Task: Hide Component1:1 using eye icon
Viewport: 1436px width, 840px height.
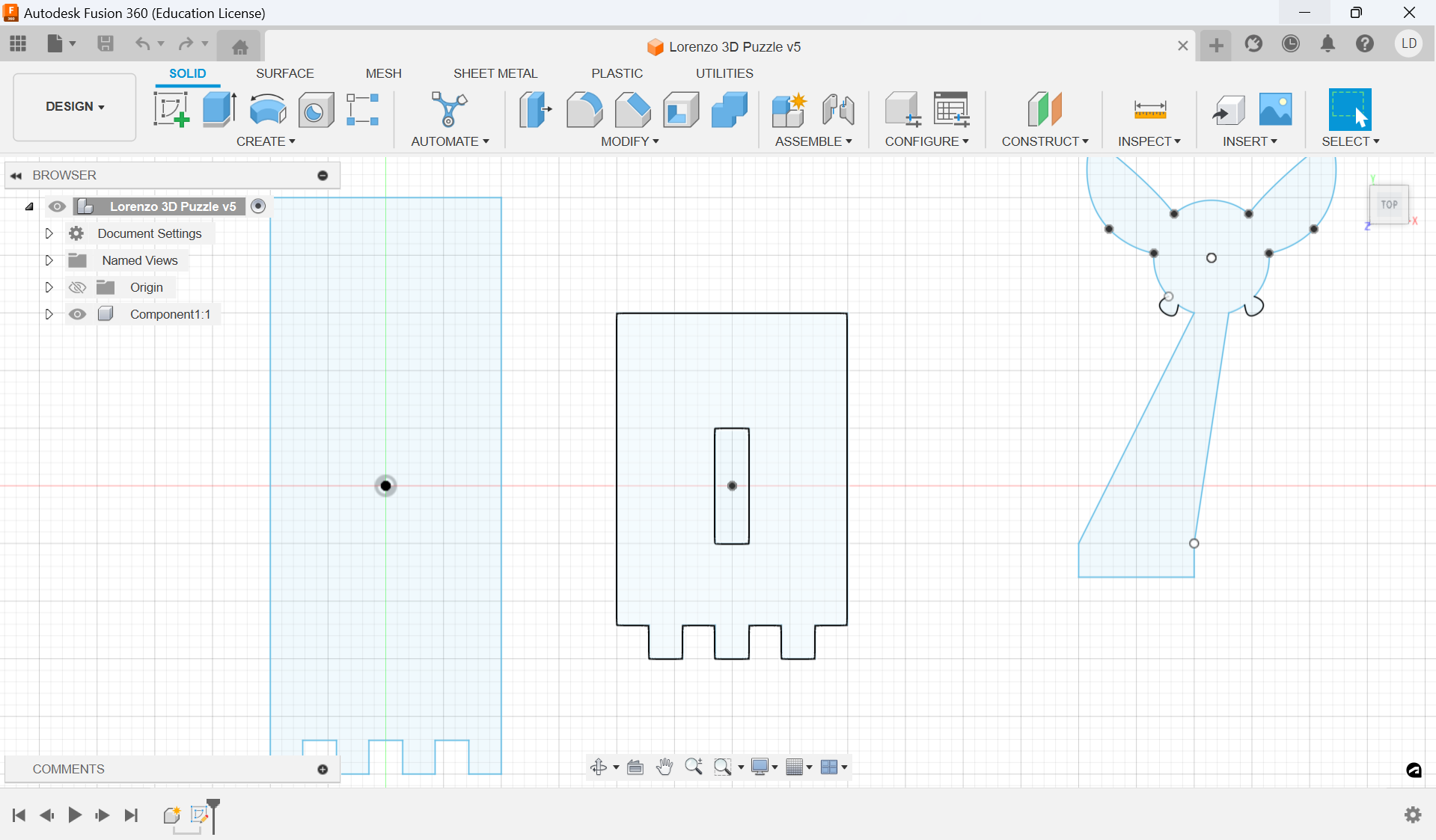Action: [77, 314]
